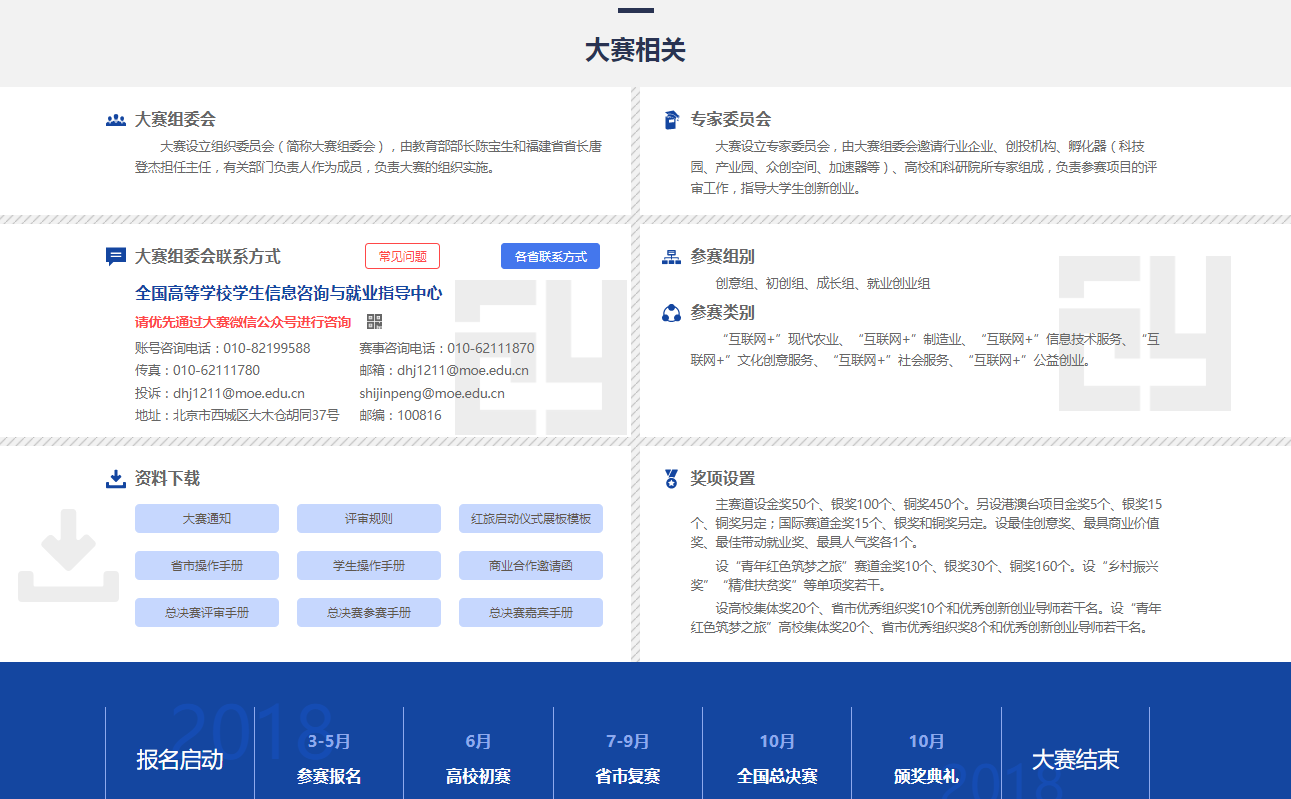The height and width of the screenshot is (799, 1291).
Task: Open the 常见问题 FAQ button
Action: tap(402, 256)
